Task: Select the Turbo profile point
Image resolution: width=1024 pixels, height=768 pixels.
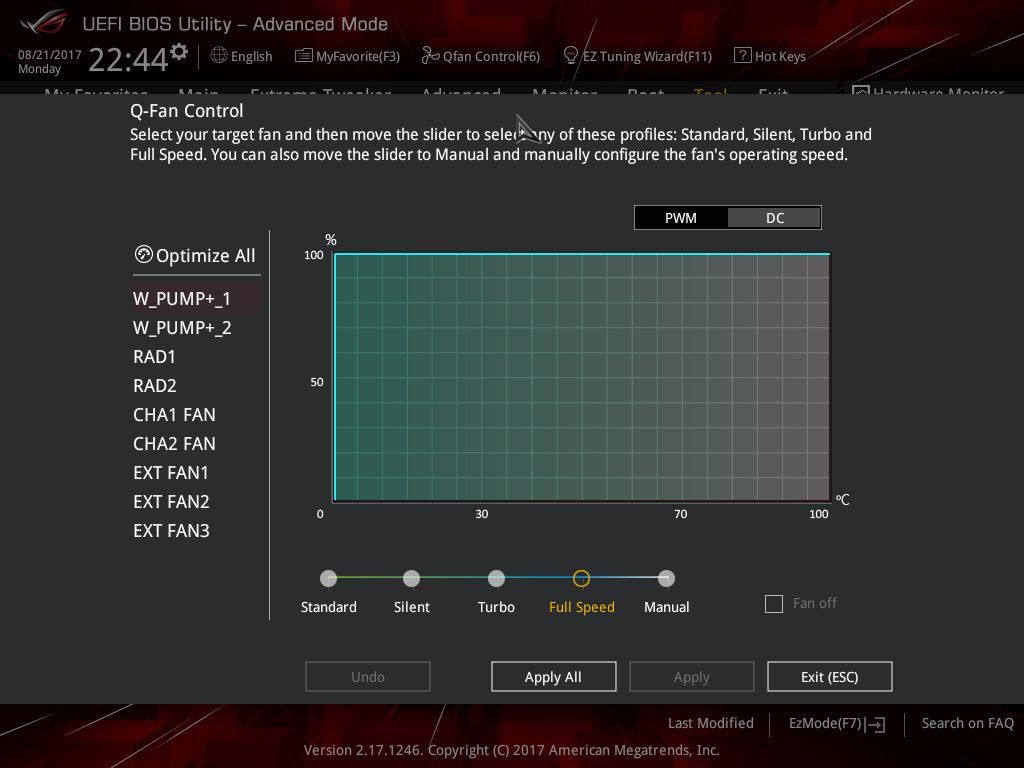Action: coord(496,578)
